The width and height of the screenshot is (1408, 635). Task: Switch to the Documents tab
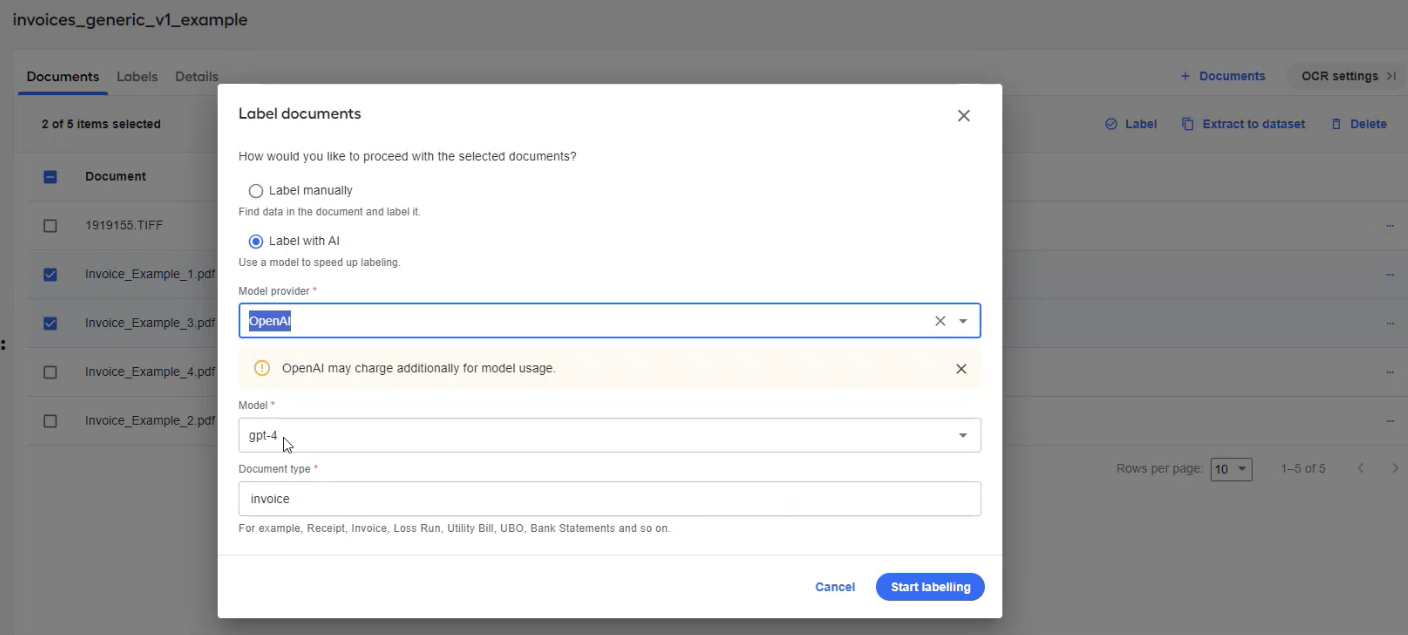(x=63, y=77)
